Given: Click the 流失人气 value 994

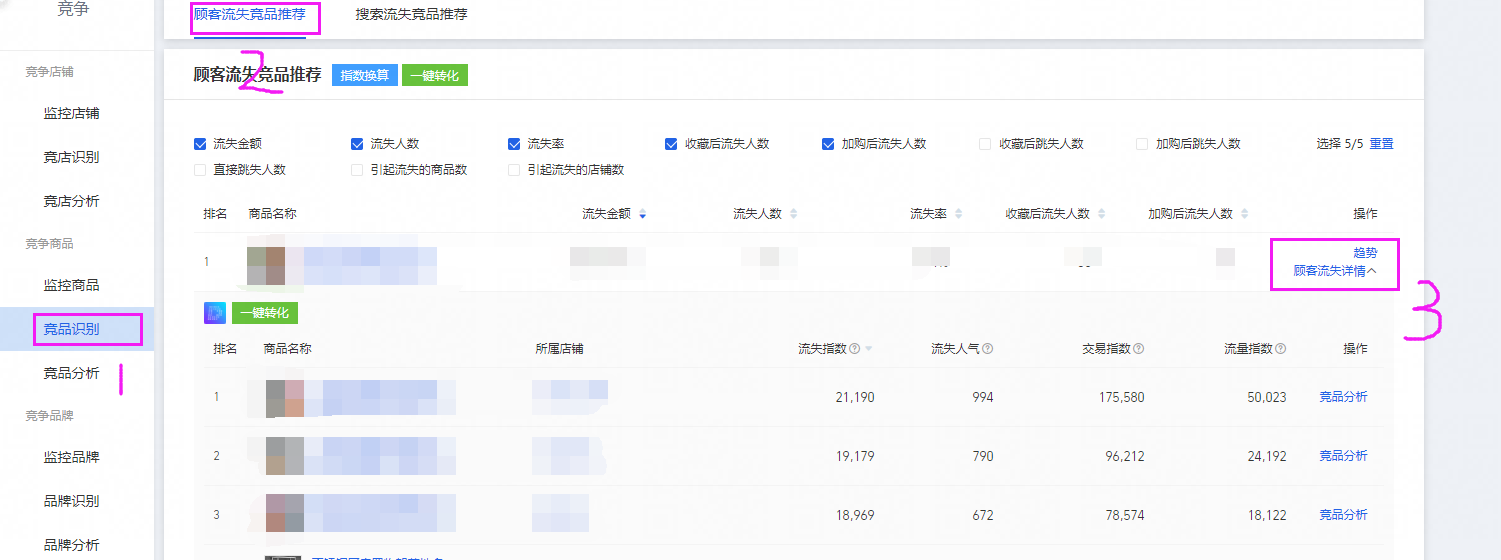Looking at the screenshot, I should (983, 397).
